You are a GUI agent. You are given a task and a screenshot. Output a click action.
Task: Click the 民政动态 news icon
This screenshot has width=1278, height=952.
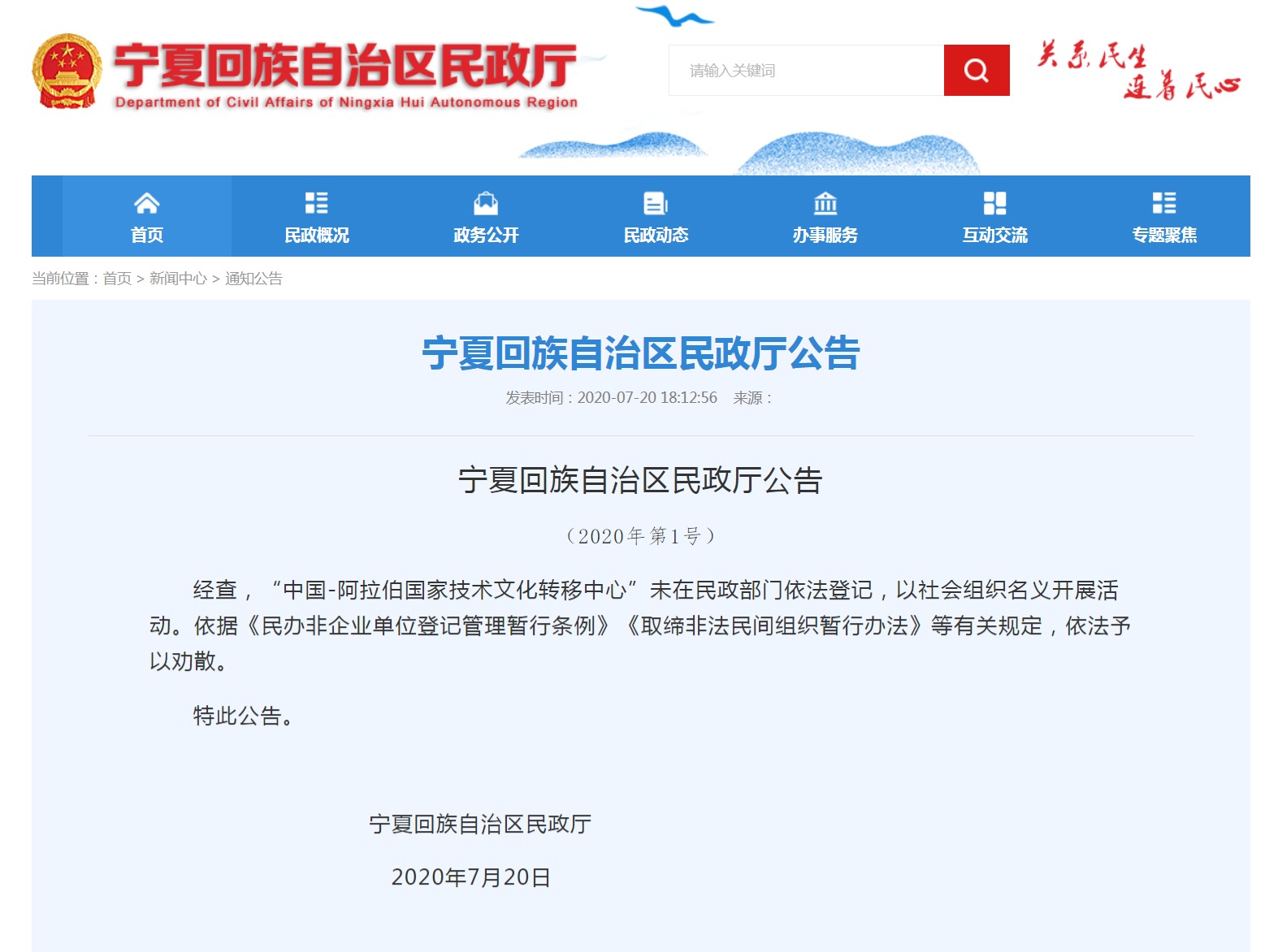(x=656, y=202)
